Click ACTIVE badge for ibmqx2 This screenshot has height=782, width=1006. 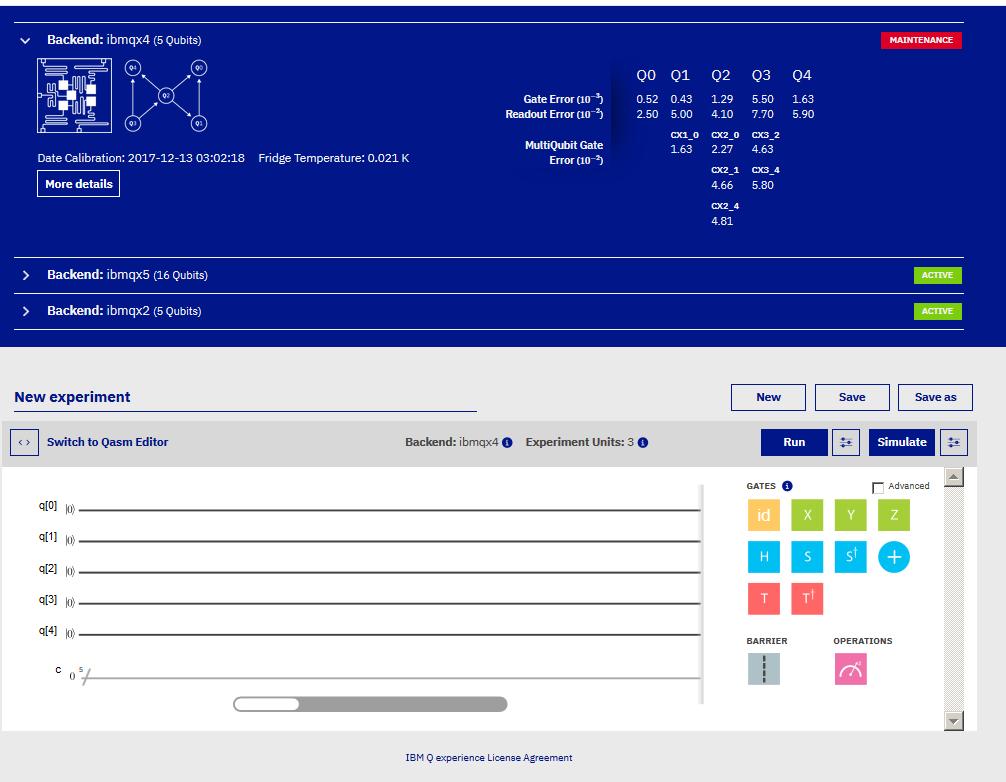tap(937, 311)
